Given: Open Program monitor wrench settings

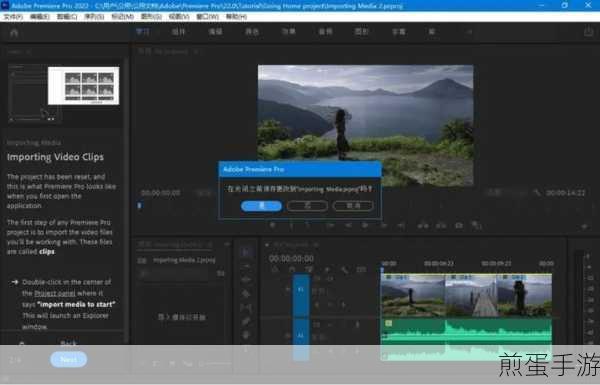Looking at the screenshot, I should click(x=537, y=193).
